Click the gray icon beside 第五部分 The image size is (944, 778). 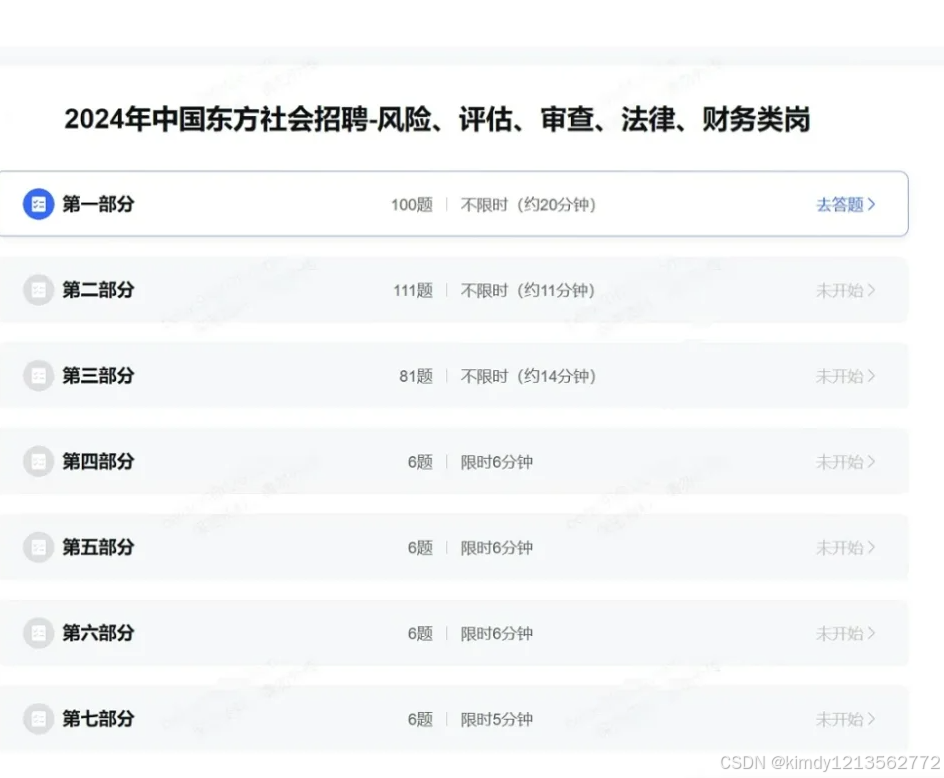point(39,547)
